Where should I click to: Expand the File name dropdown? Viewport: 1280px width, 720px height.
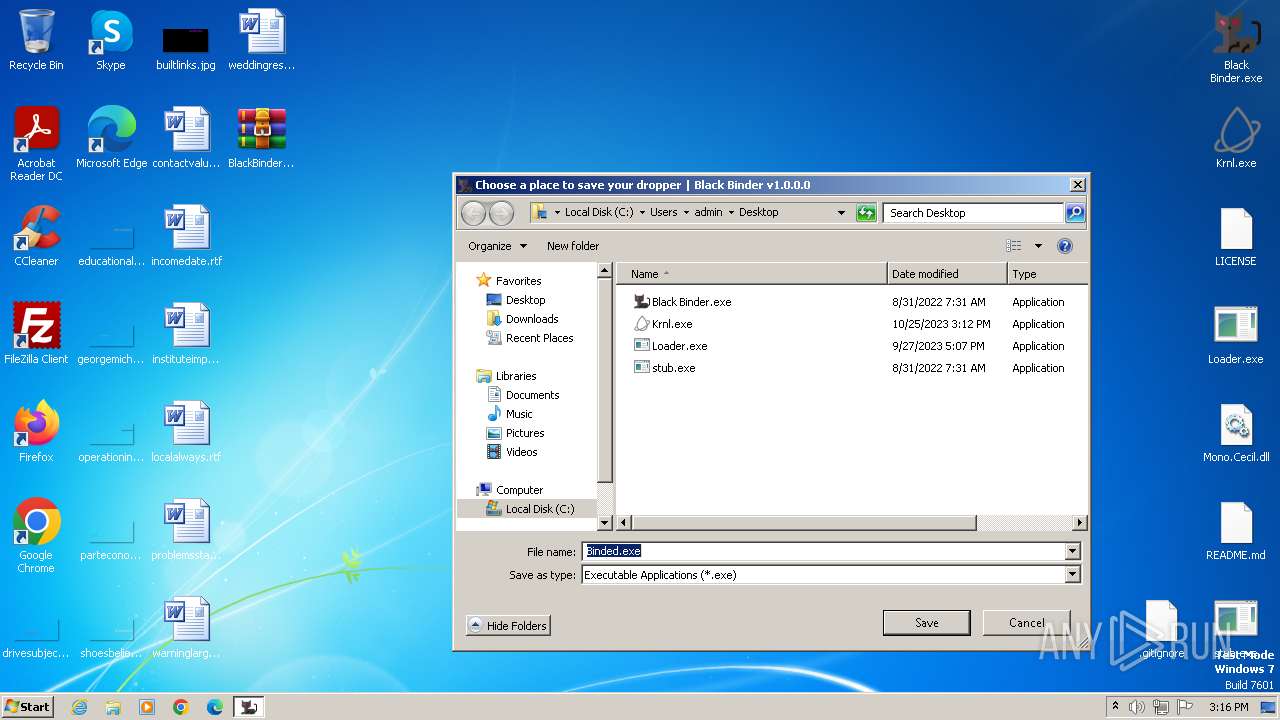1072,551
